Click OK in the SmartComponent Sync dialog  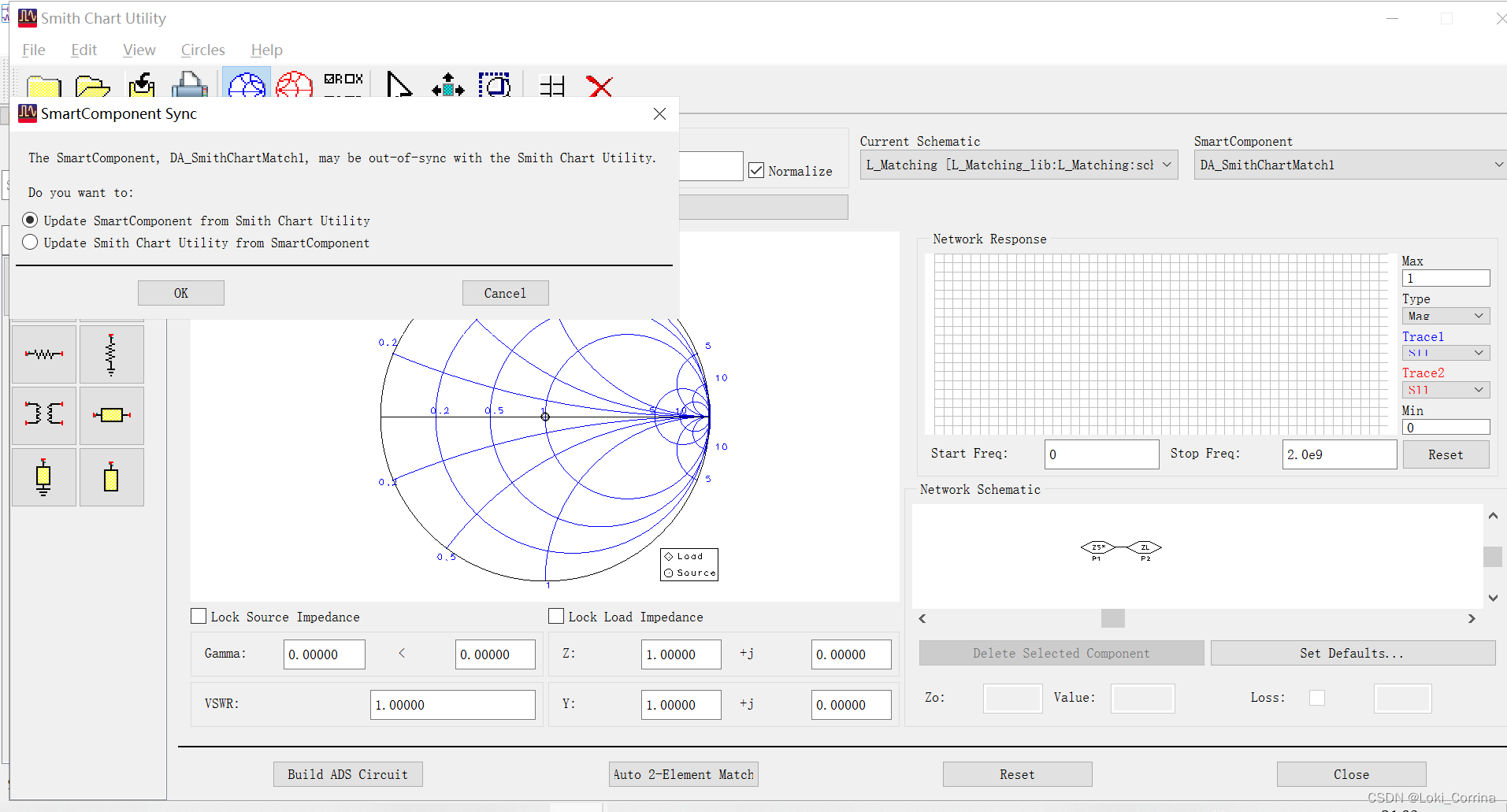[181, 293]
